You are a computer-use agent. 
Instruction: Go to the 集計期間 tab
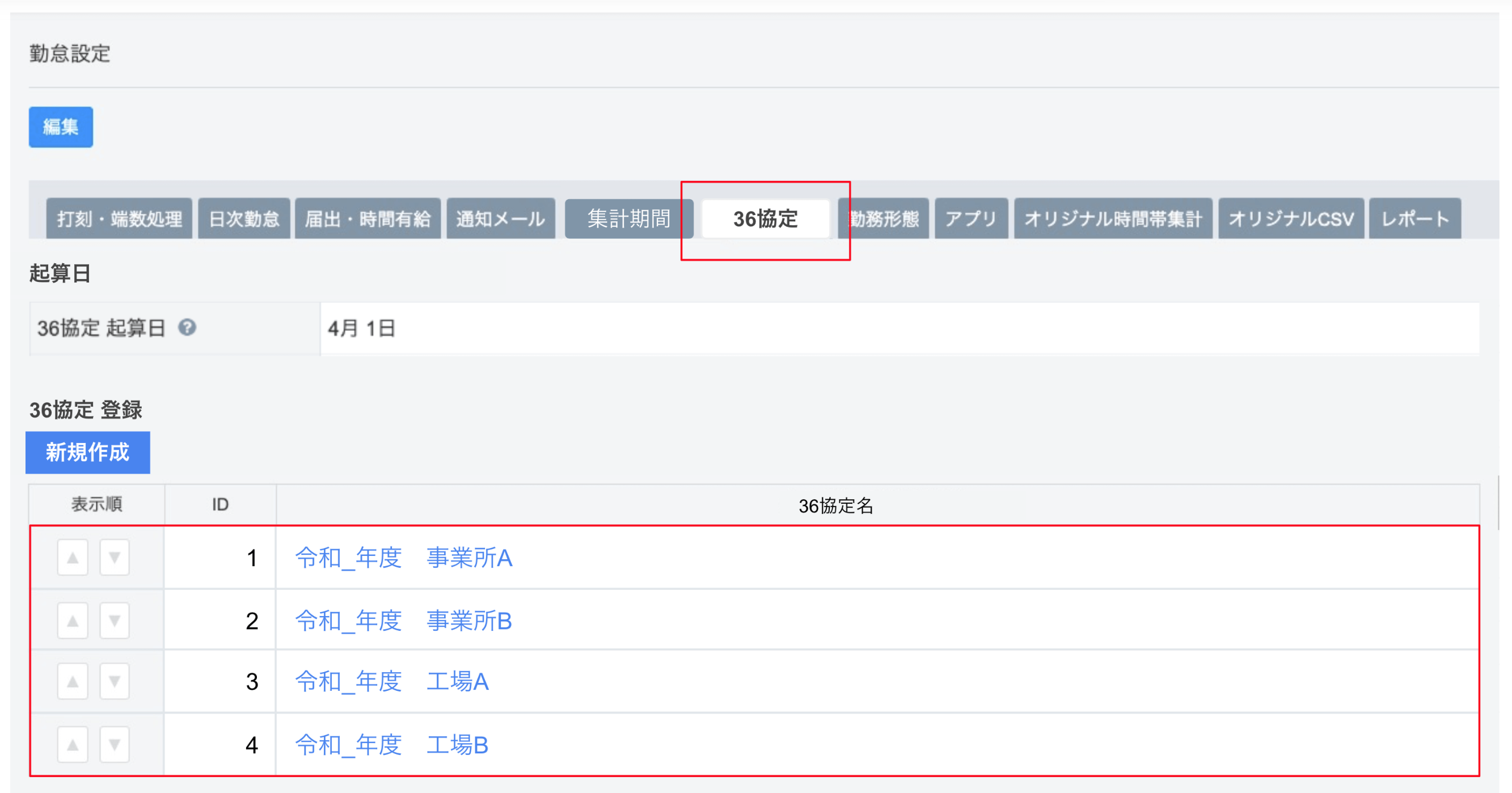coord(629,218)
